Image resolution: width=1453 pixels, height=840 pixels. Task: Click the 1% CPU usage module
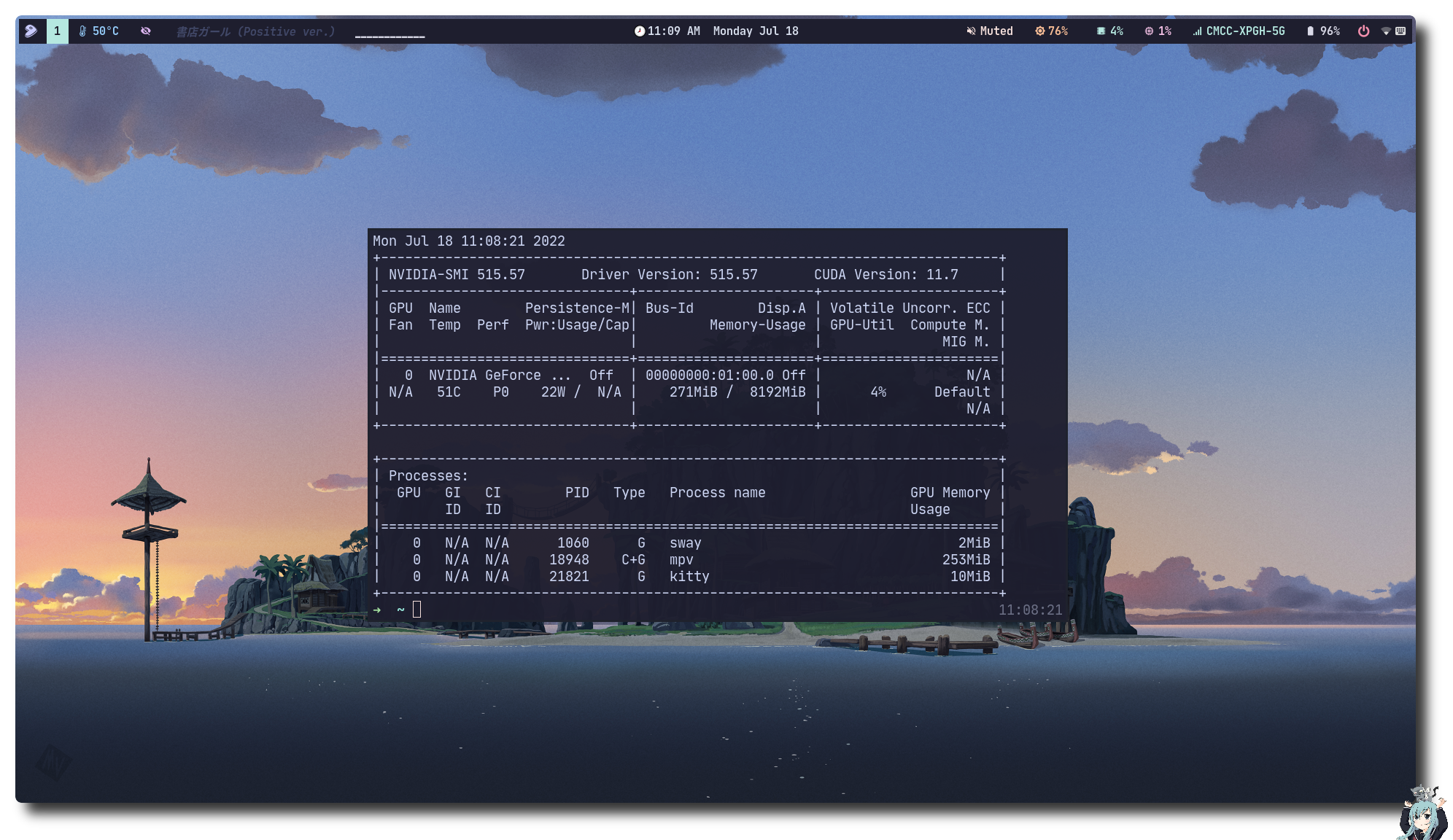click(1158, 31)
